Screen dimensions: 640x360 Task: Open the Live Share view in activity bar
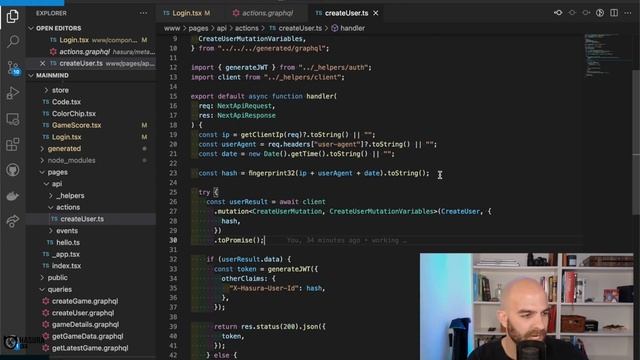pos(13,221)
